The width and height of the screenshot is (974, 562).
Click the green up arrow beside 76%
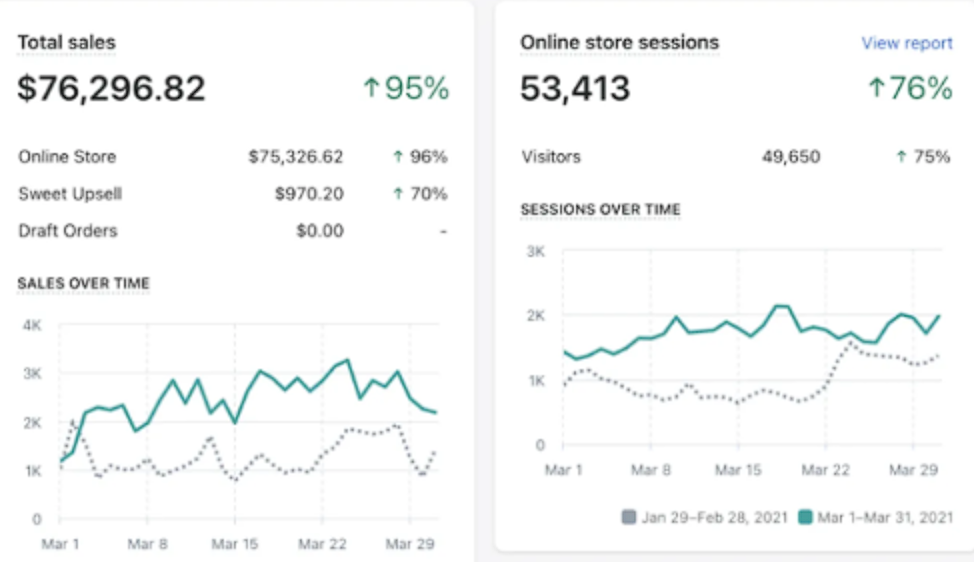click(877, 89)
